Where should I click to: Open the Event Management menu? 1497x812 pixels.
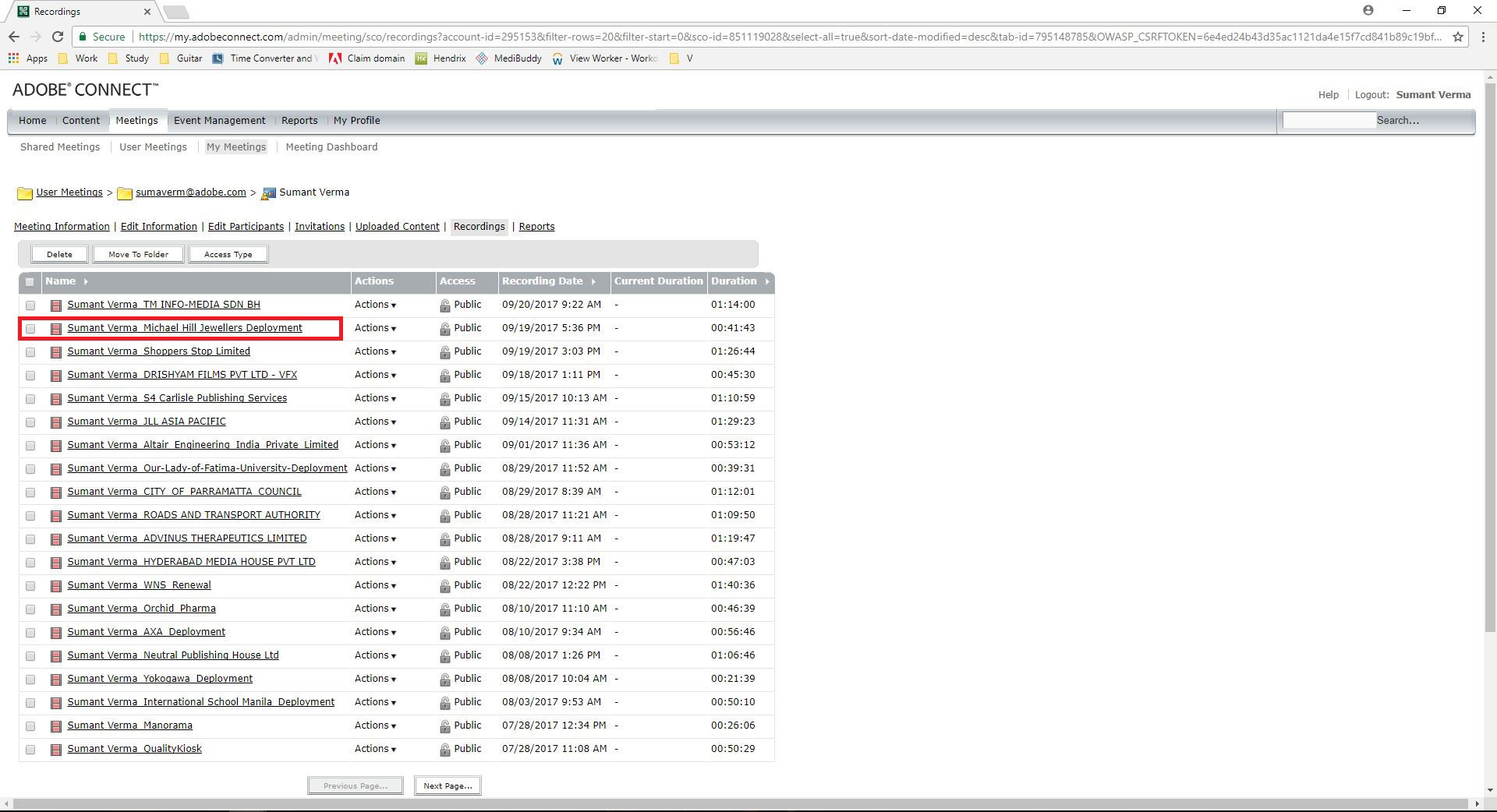pos(219,121)
